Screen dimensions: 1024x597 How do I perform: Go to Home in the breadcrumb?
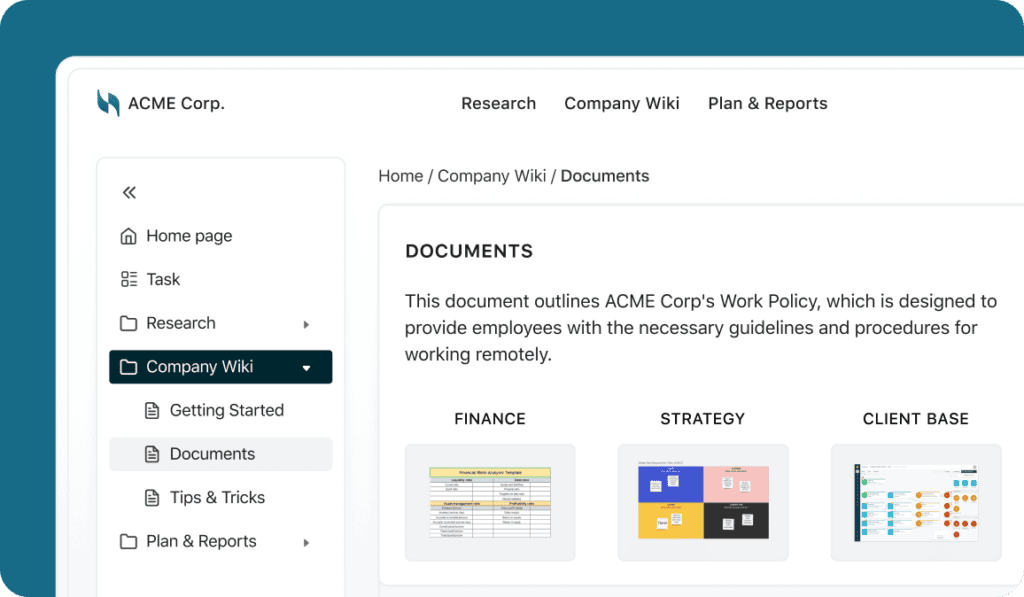(400, 176)
